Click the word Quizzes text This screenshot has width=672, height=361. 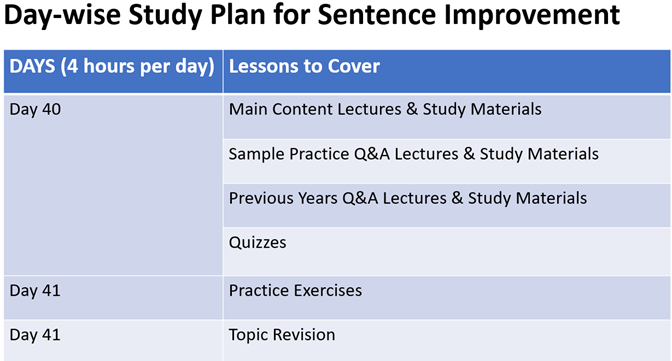tap(257, 243)
